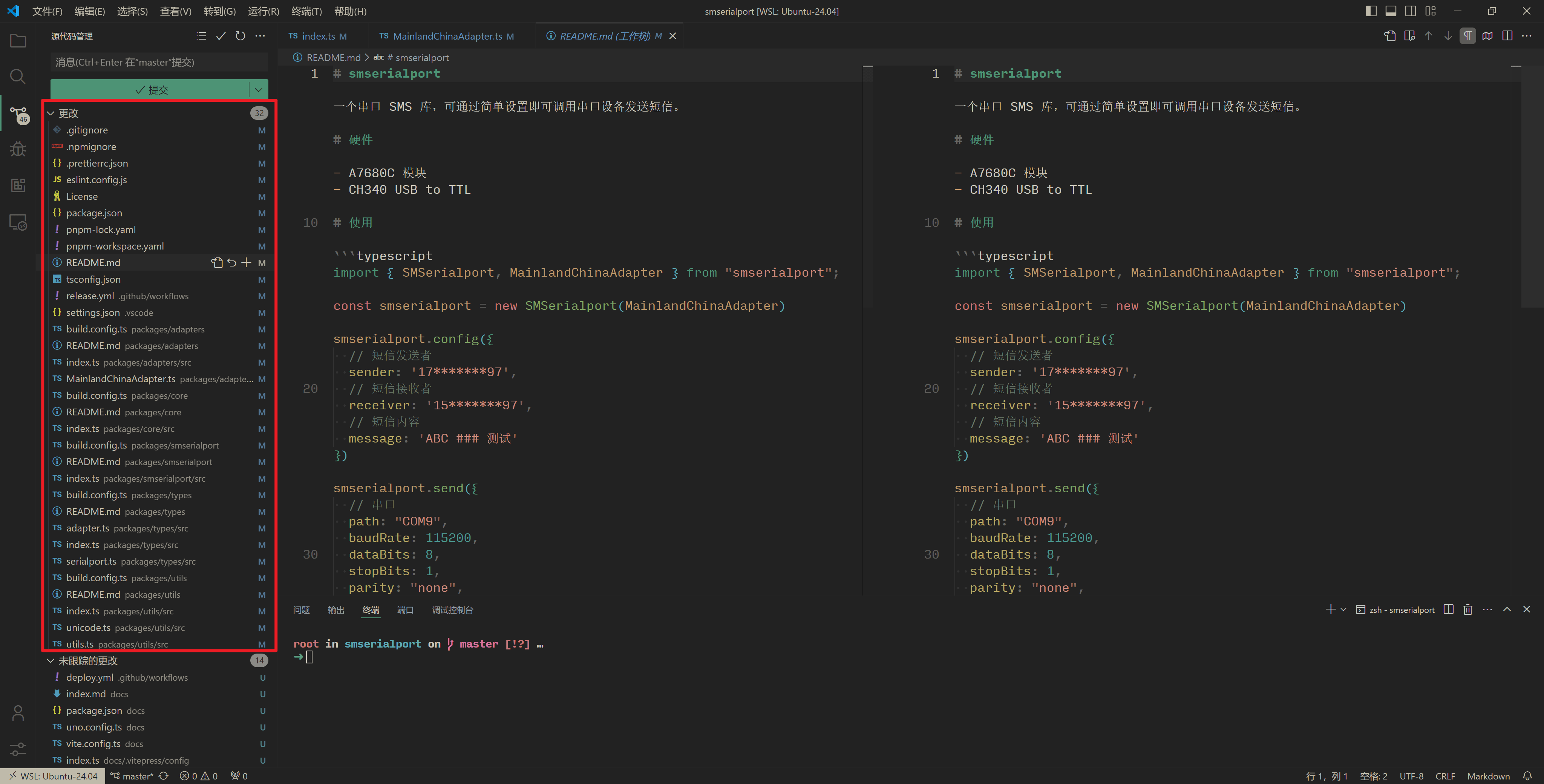The image size is (1544, 784).
Task: Collapse the 更改 changes group
Action: (51, 113)
